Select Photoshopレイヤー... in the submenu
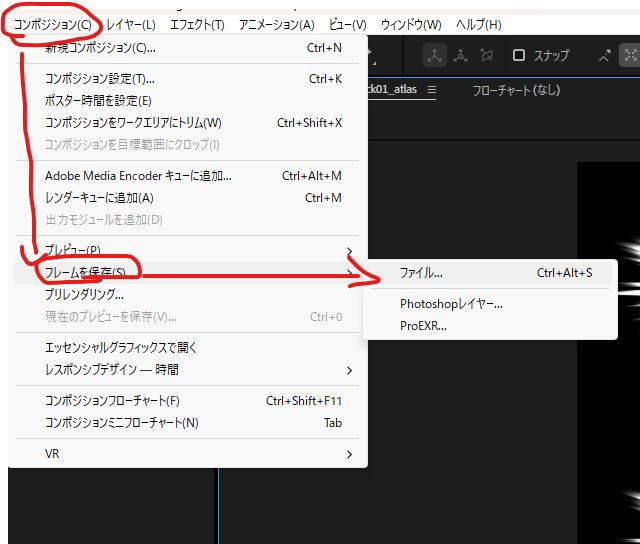 tap(451, 304)
